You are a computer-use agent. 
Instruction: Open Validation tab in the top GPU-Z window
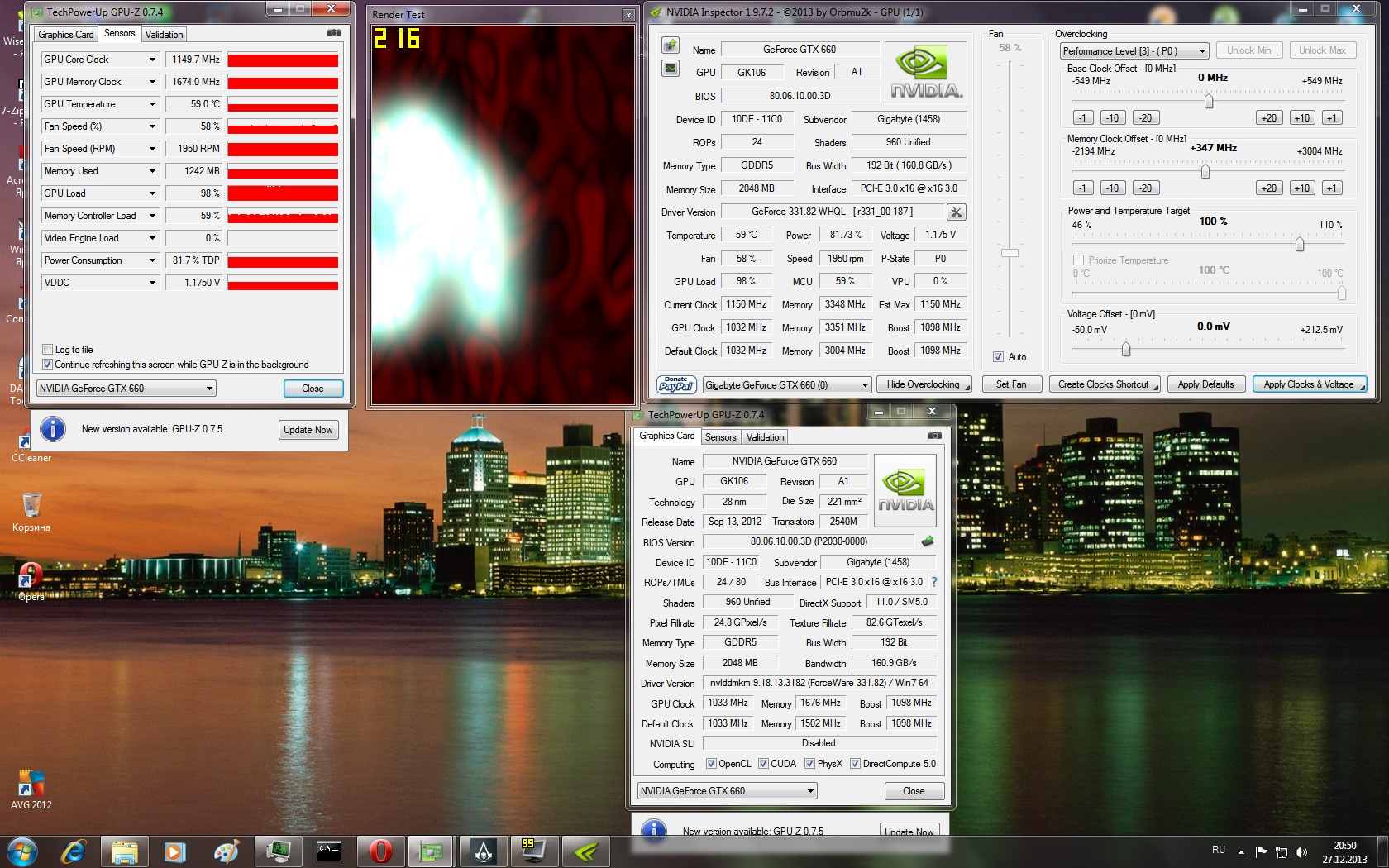point(164,35)
